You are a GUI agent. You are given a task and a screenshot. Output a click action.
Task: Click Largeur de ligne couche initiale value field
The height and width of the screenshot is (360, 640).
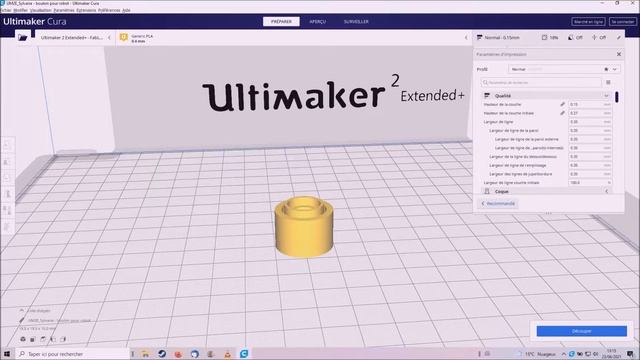click(590, 182)
